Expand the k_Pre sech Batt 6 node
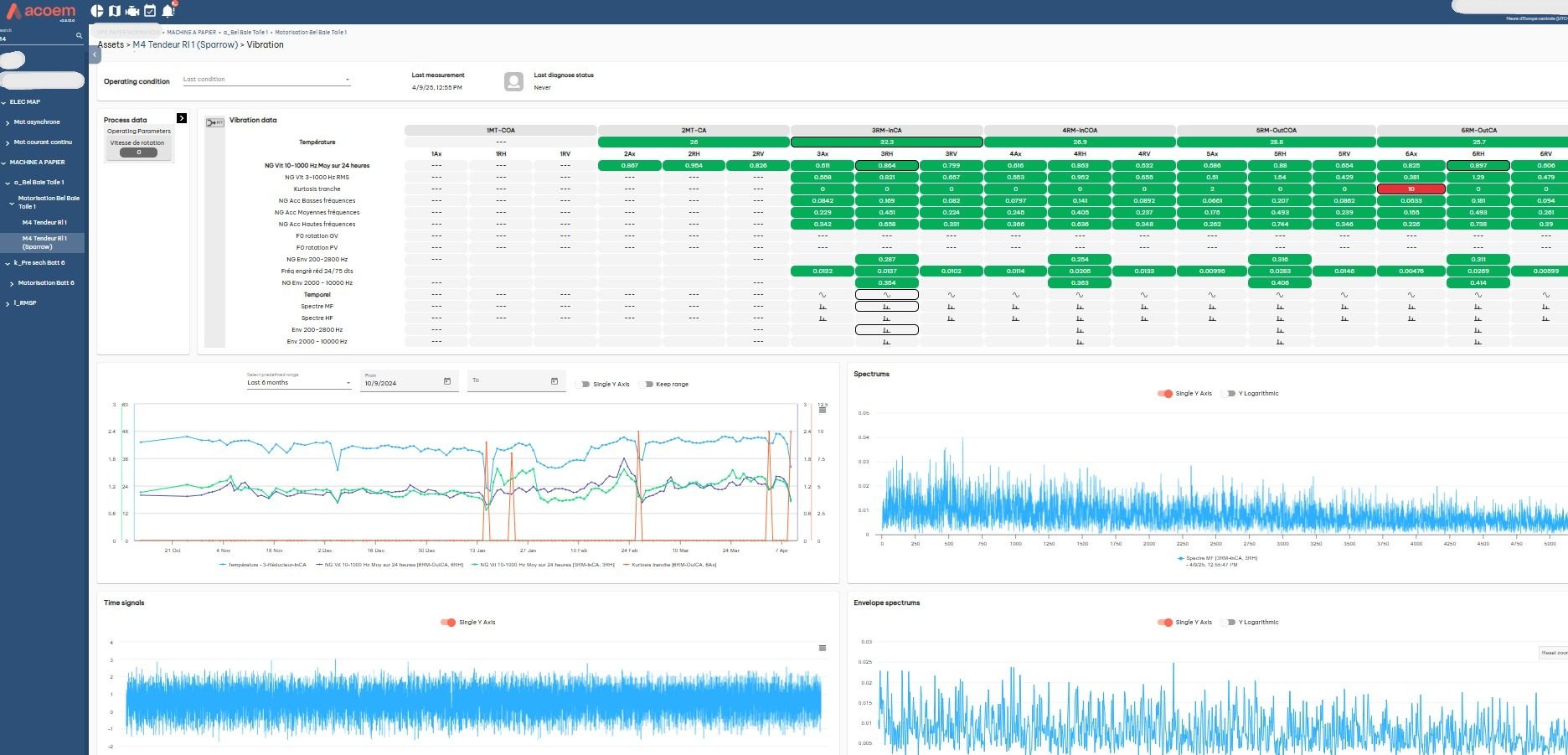 pos(8,263)
